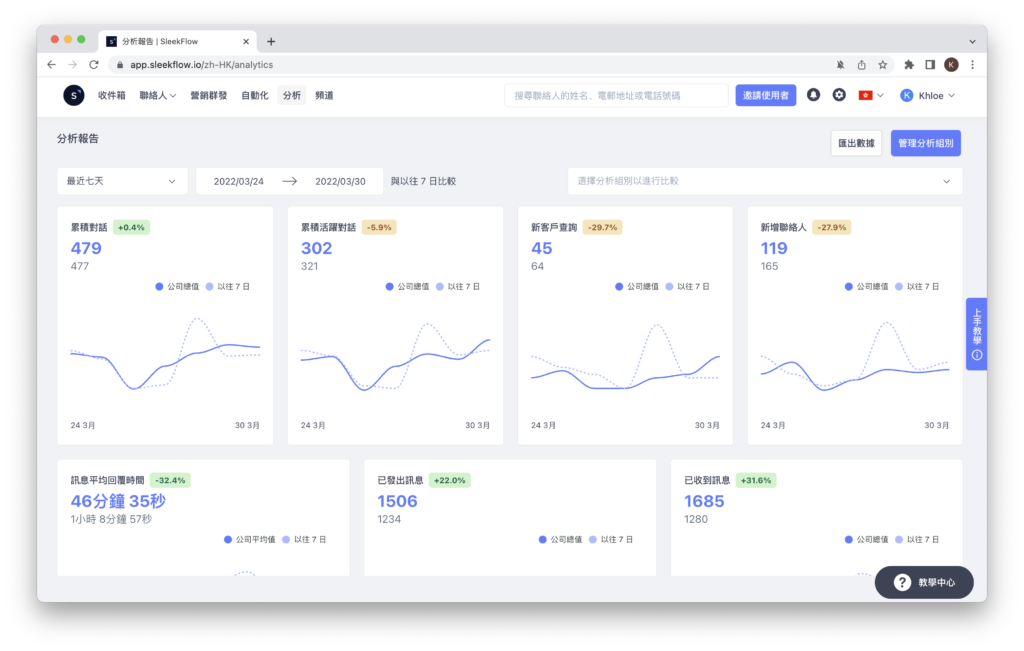
Task: Bookmark page with the star icon
Action: tap(883, 64)
